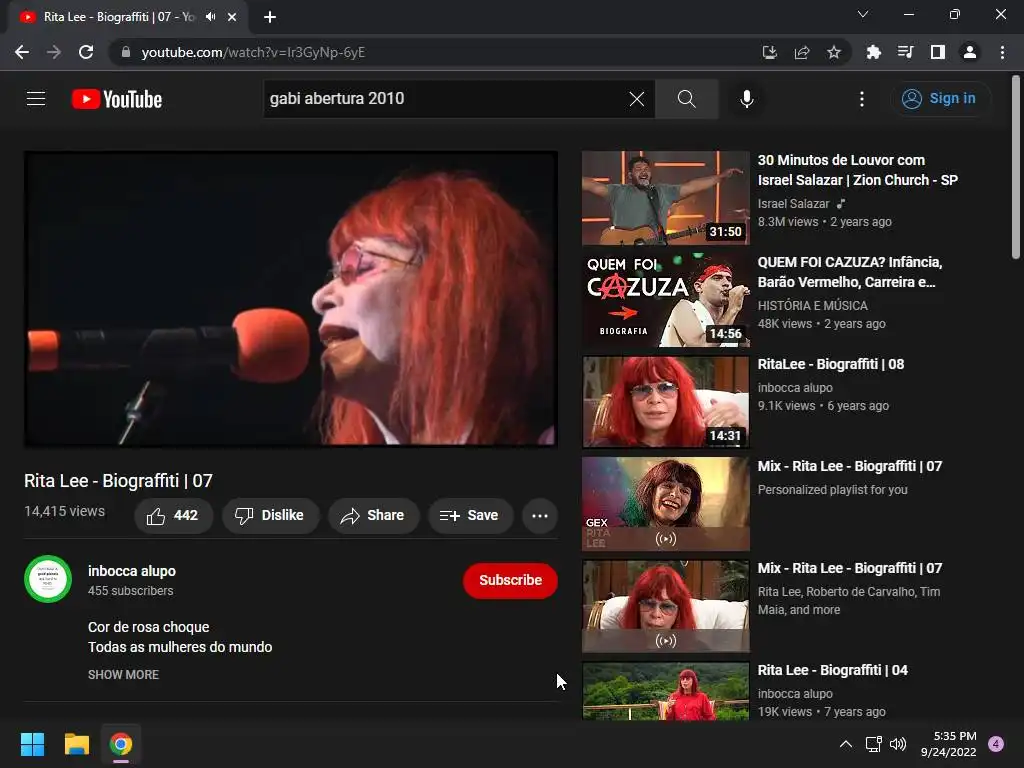The image size is (1024, 768).
Task: Subscribe to inbocca alupo channel
Action: (510, 581)
